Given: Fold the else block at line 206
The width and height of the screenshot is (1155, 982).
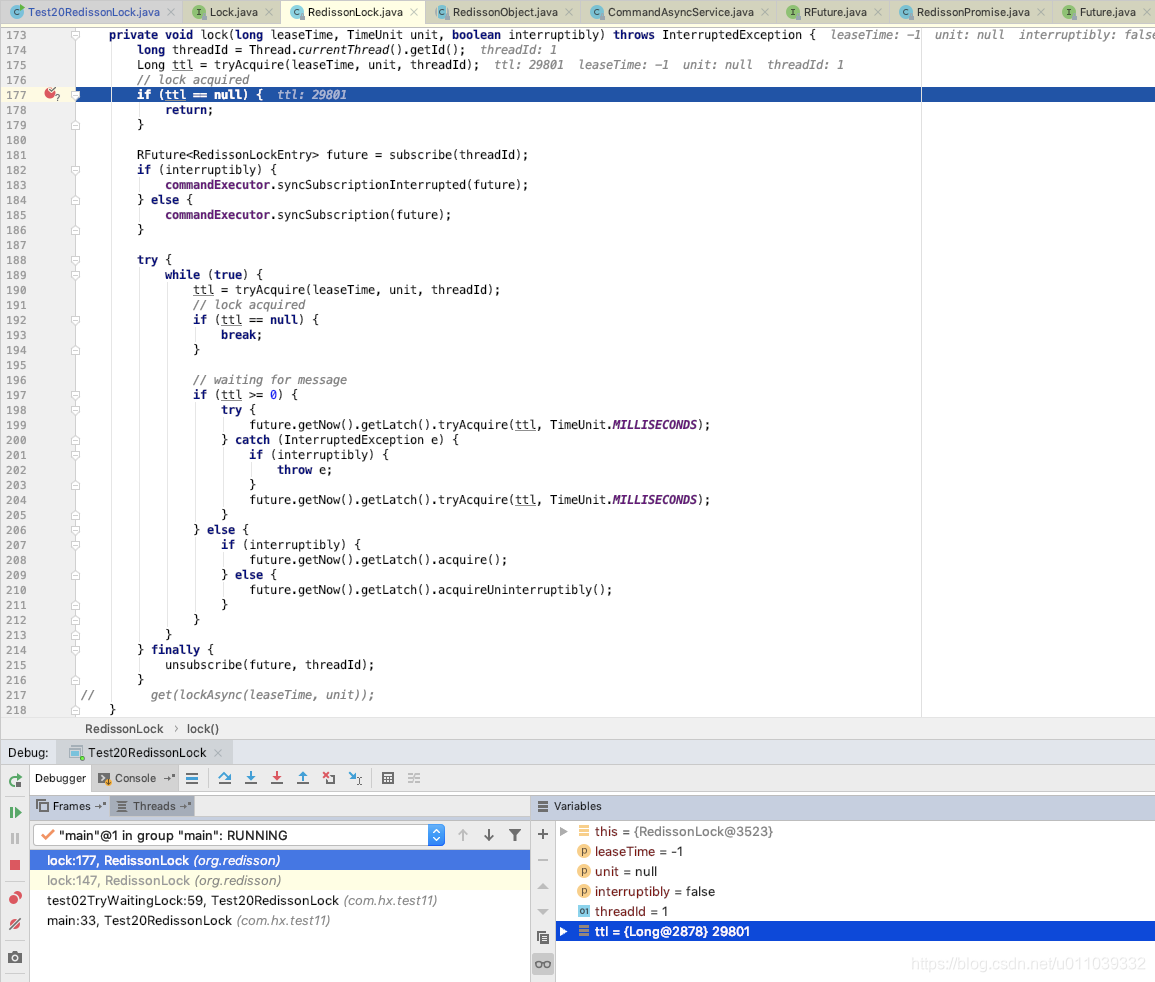Looking at the screenshot, I should (75, 530).
